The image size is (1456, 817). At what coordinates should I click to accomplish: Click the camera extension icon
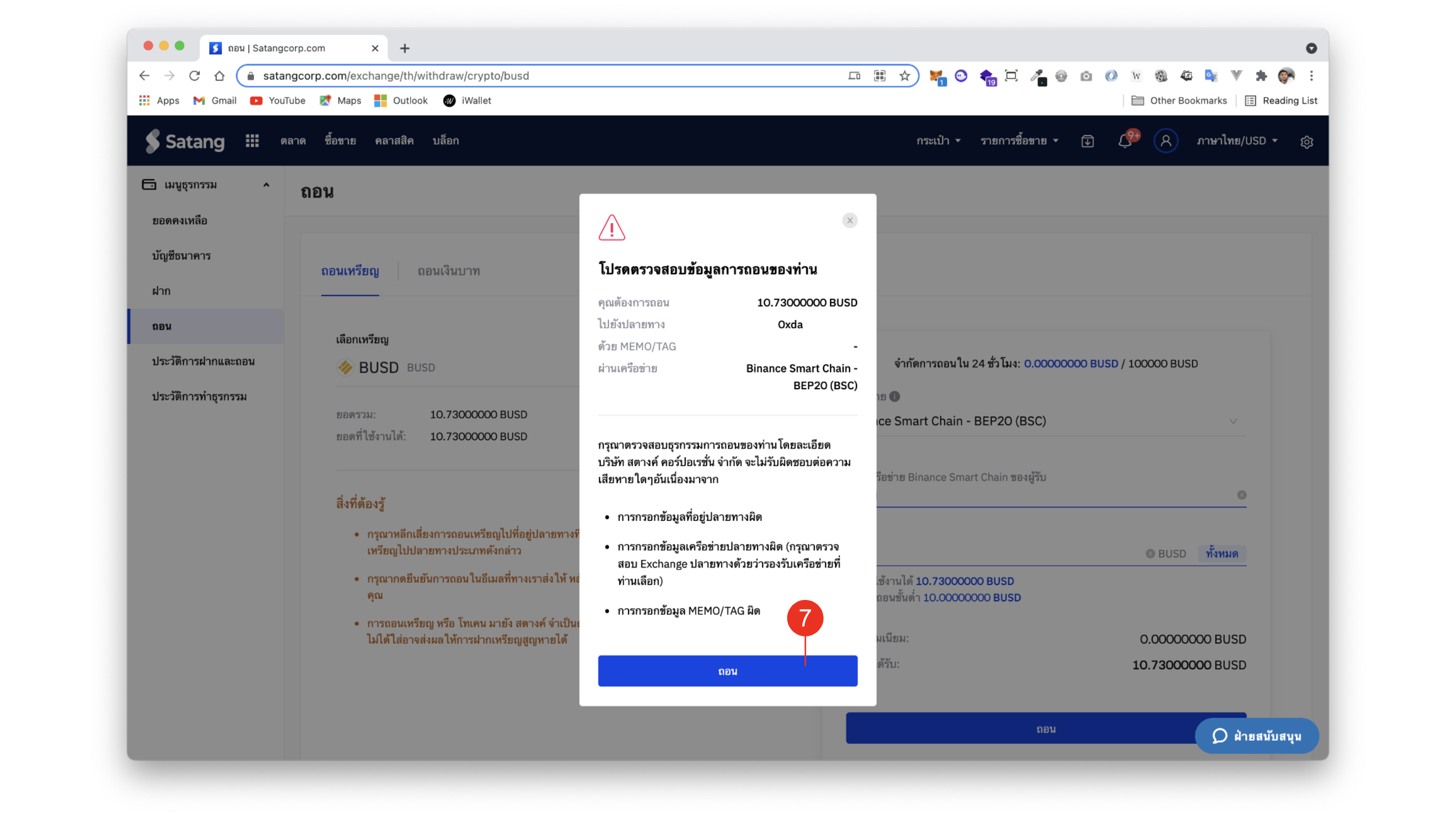point(1086,76)
